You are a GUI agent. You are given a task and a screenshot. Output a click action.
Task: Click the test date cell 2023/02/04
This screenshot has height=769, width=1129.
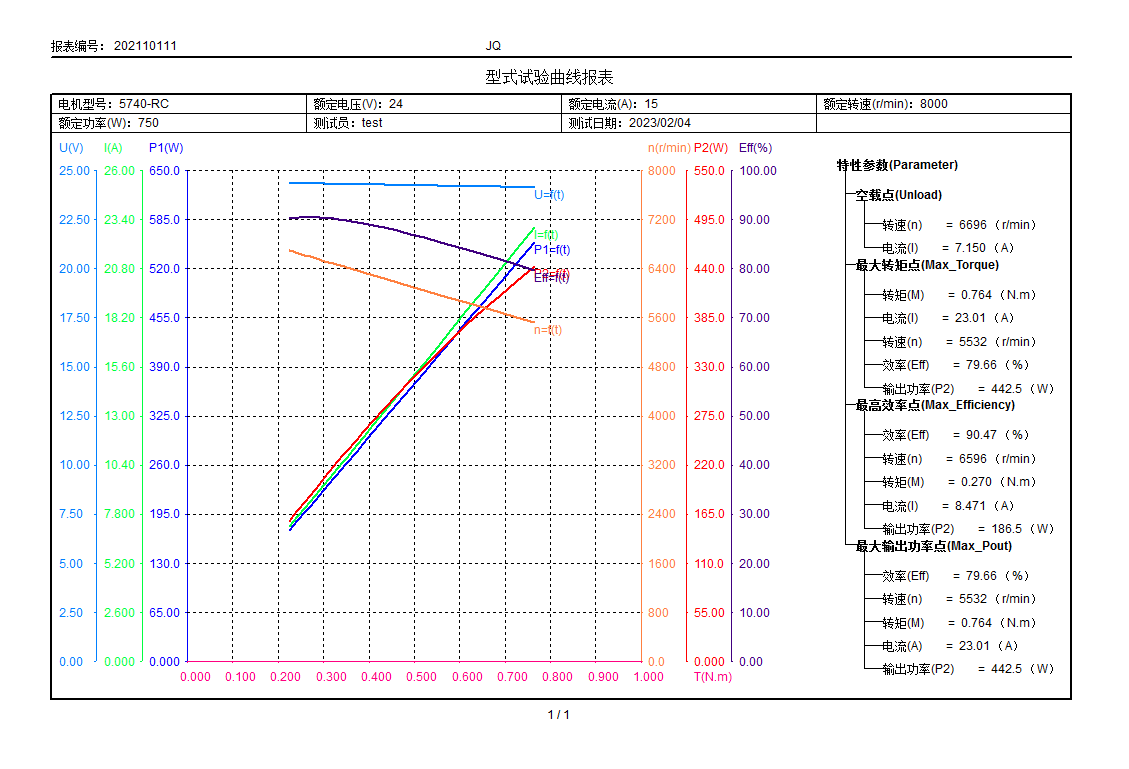click(659, 123)
